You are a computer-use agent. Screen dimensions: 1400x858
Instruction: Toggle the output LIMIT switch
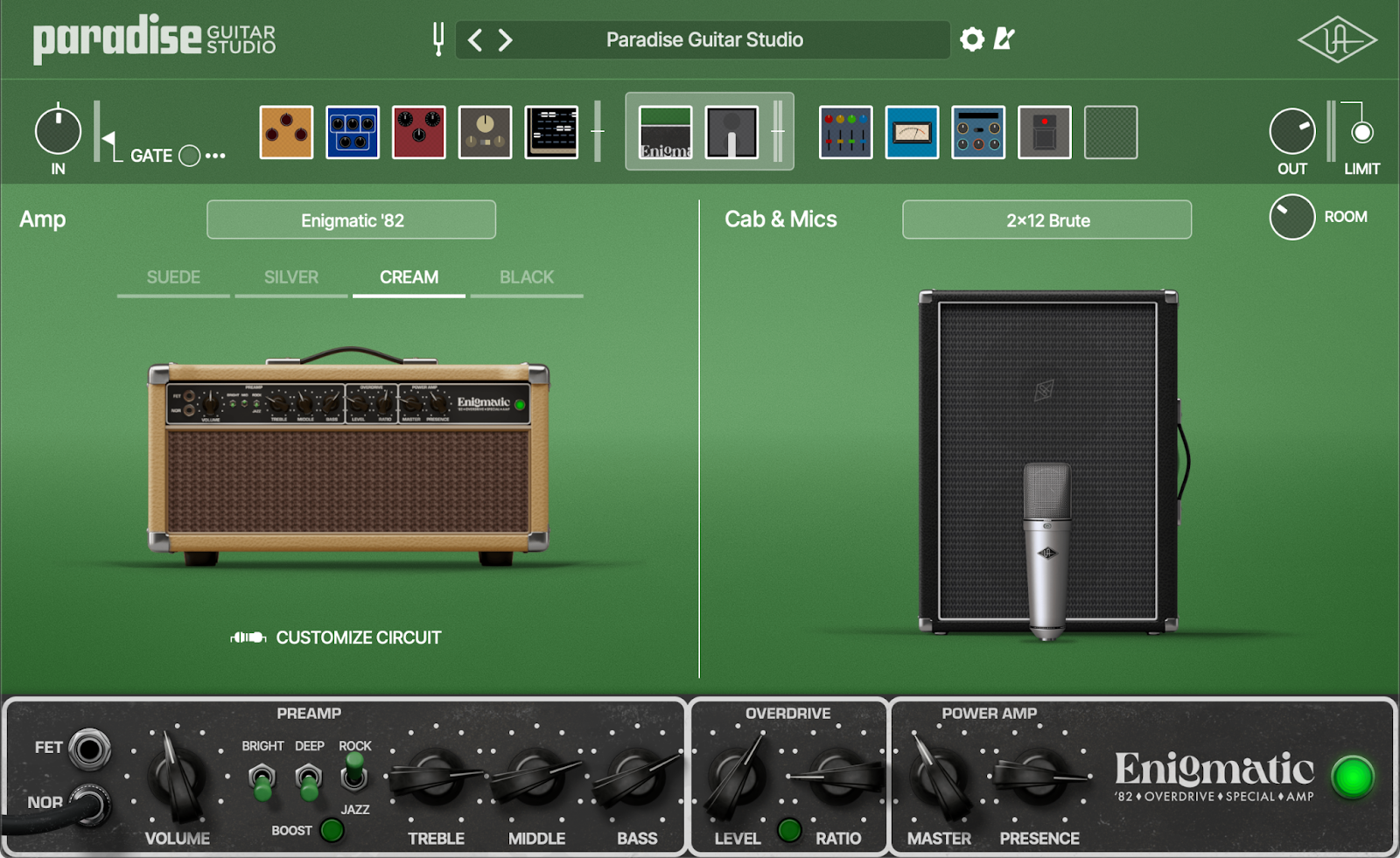point(1361,133)
